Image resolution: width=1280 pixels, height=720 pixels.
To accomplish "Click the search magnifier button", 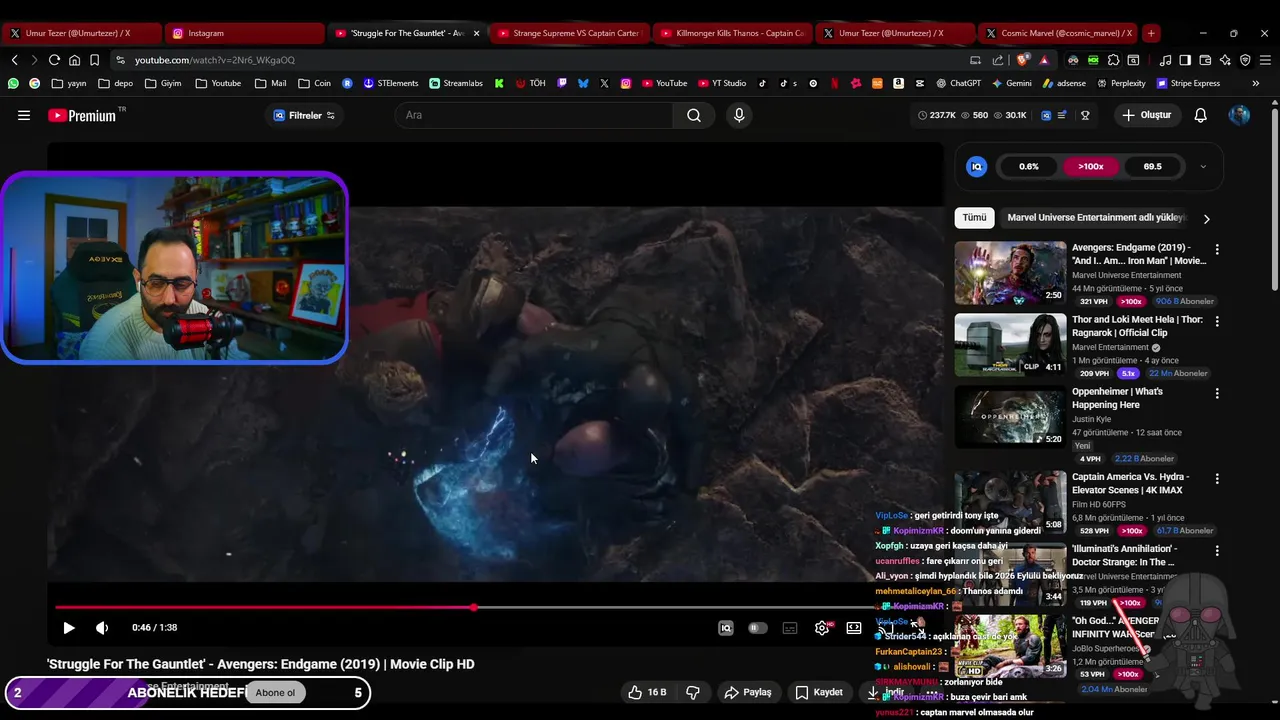I will tap(694, 115).
